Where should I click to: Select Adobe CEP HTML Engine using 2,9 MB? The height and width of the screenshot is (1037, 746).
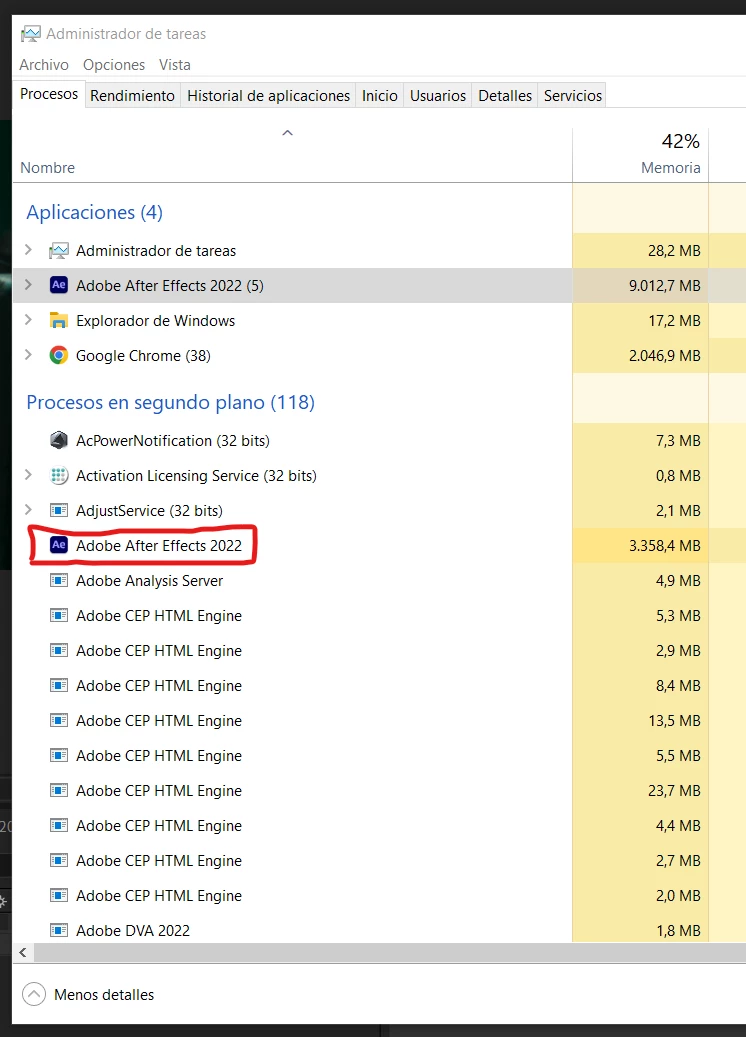pyautogui.click(x=159, y=651)
